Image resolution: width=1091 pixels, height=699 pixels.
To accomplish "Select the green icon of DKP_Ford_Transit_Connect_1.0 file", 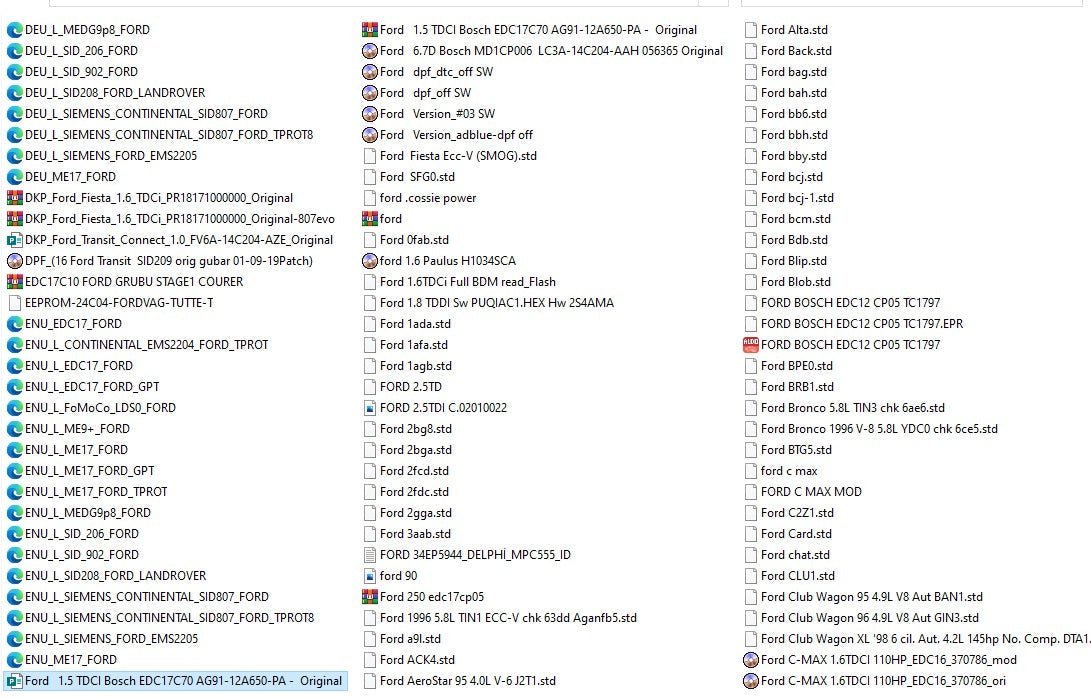I will click(x=15, y=240).
